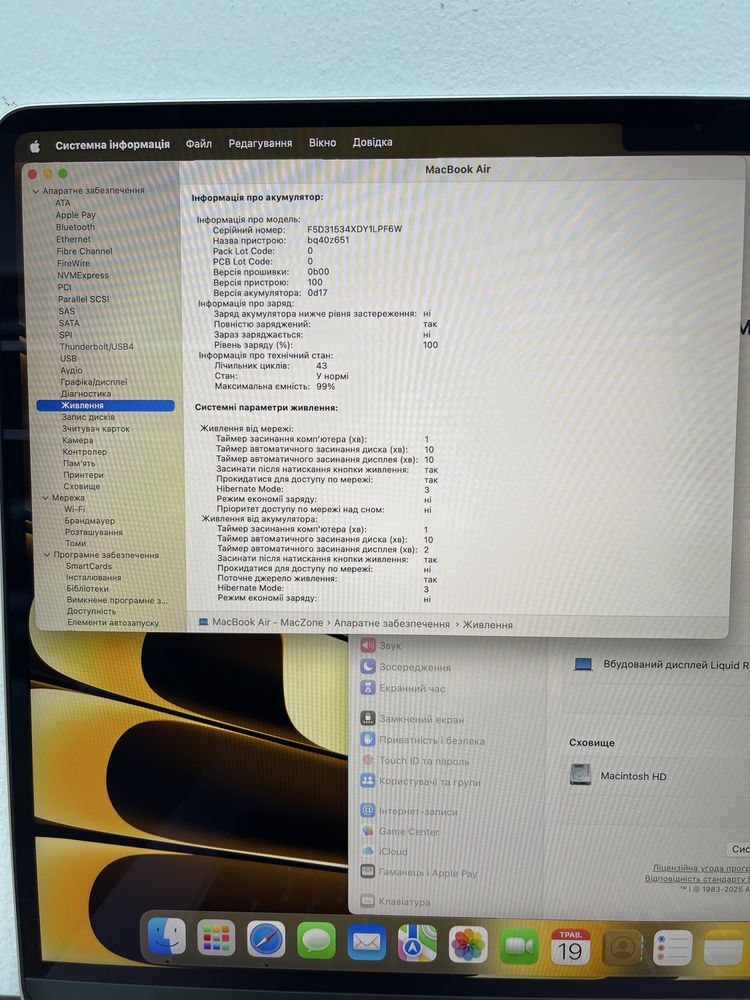
Task: Collapse the Мережа tree section
Action: point(45,497)
